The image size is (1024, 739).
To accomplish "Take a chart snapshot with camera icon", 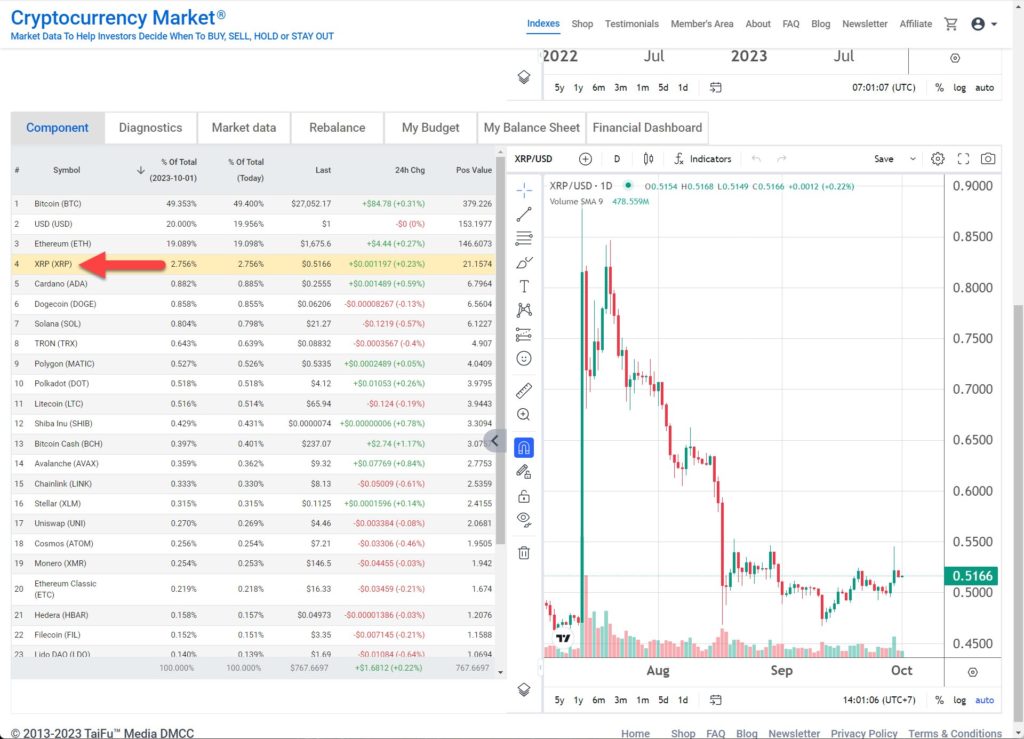I will 988,159.
